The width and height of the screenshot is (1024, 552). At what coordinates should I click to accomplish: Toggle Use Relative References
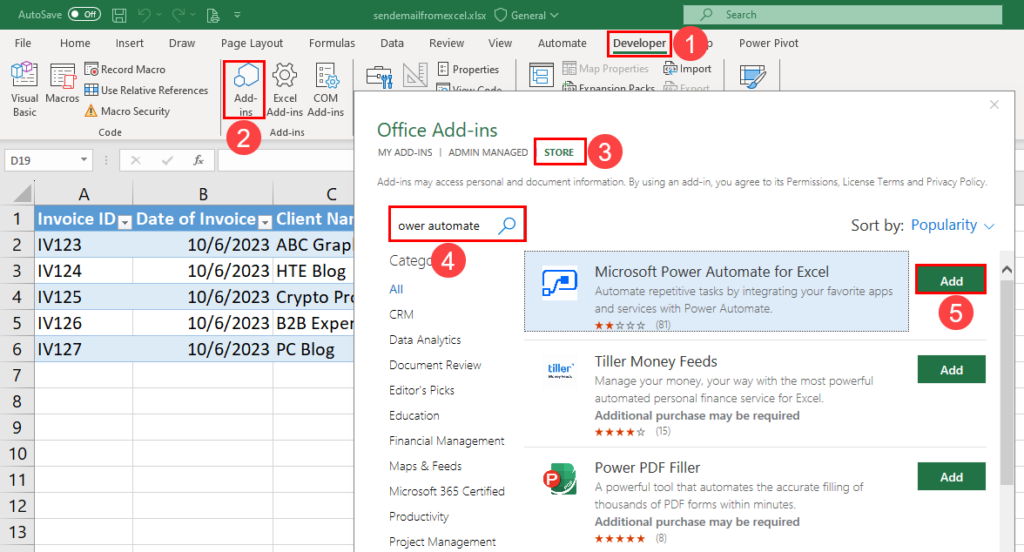(x=146, y=90)
